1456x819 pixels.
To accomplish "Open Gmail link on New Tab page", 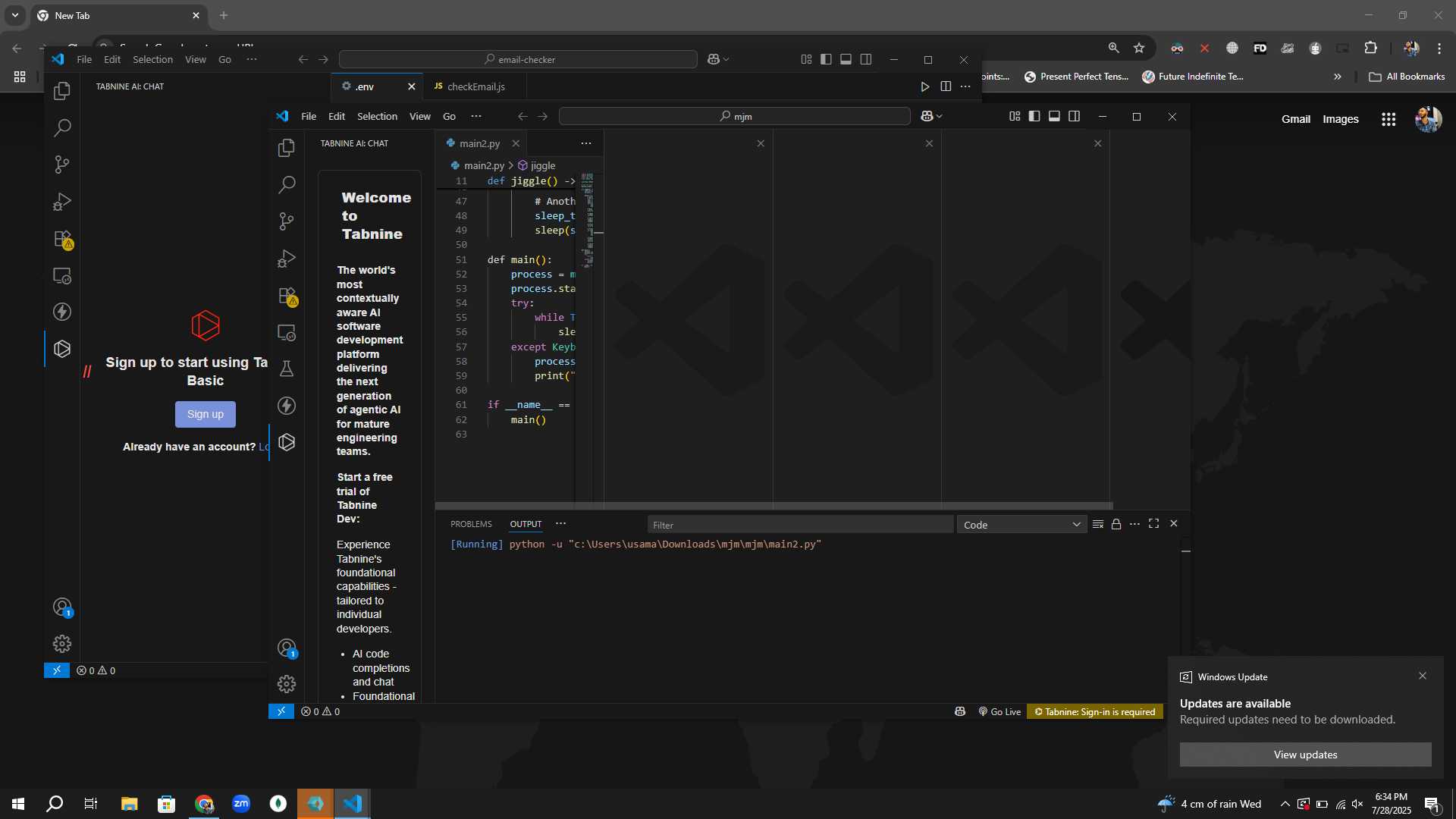I will pyautogui.click(x=1296, y=119).
